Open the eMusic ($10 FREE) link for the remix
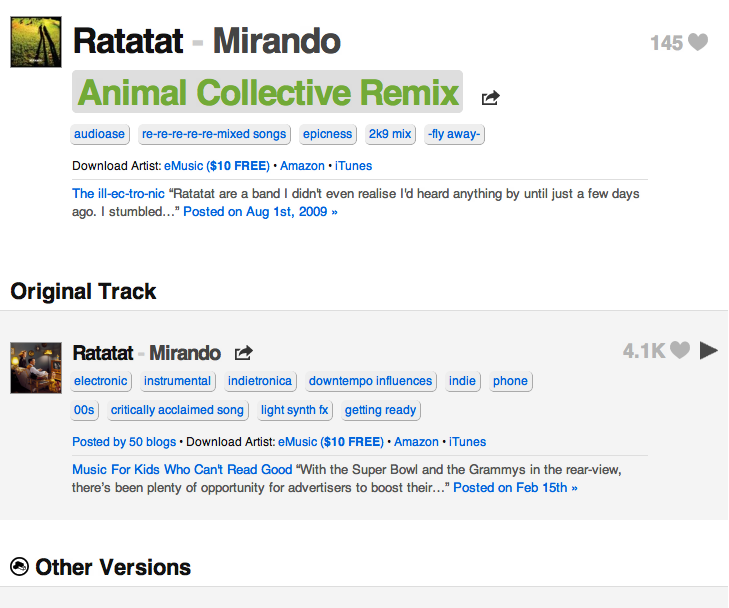This screenshot has width=729, height=608. (217, 166)
